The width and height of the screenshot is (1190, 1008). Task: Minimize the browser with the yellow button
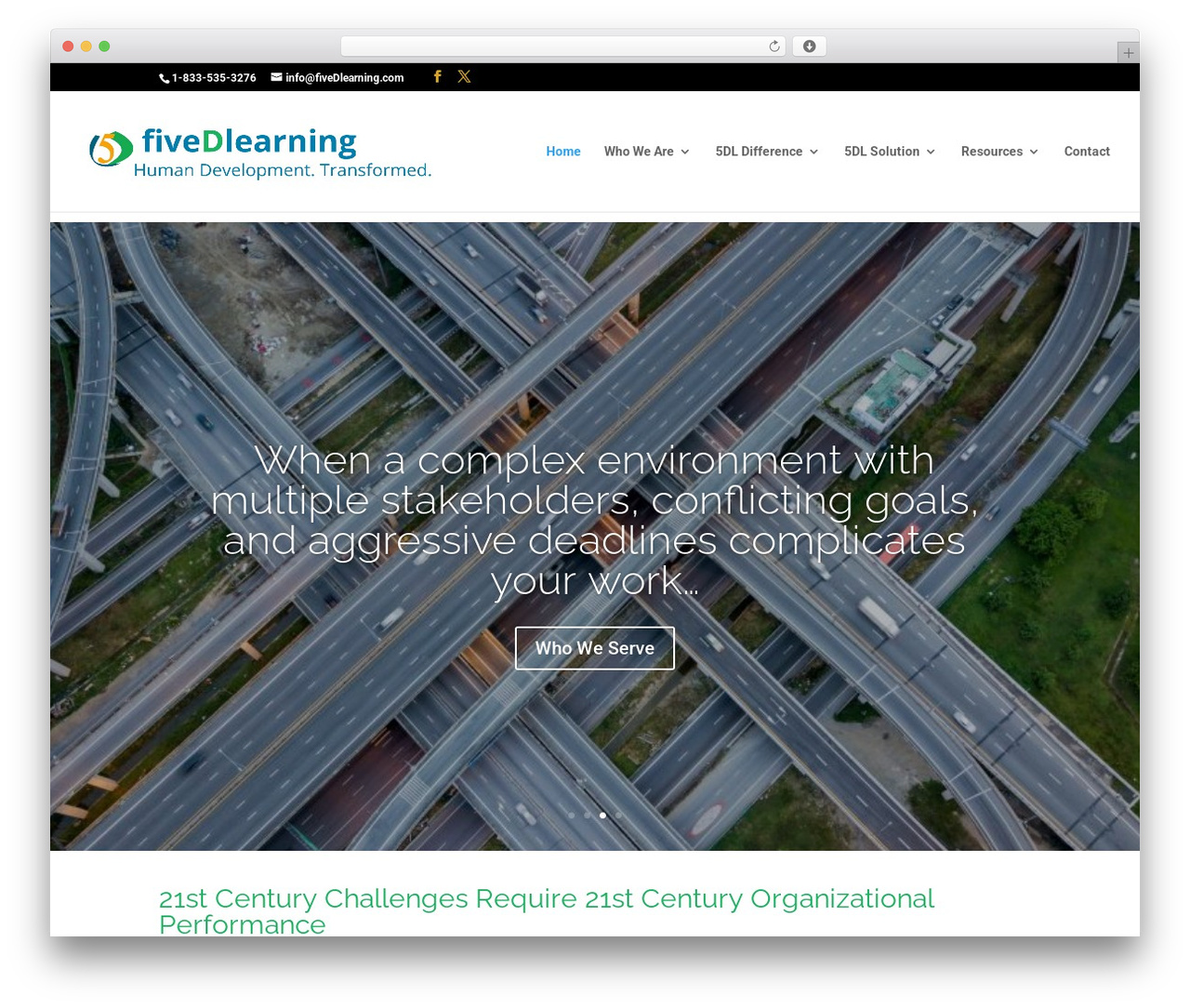click(86, 46)
